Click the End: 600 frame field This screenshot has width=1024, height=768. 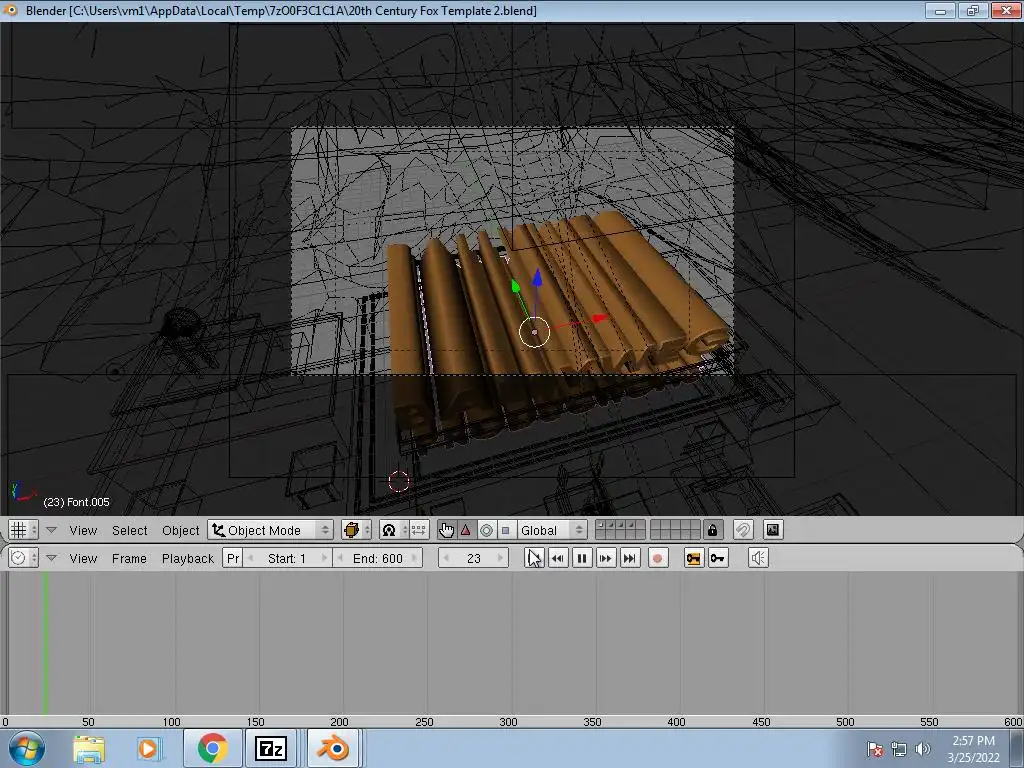[377, 558]
